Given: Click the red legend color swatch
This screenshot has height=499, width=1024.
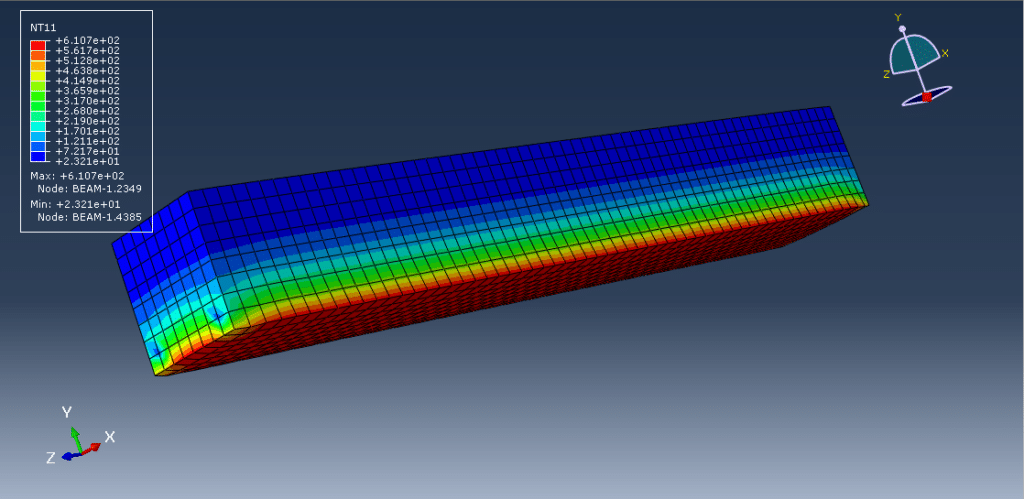Looking at the screenshot, I should click(x=38, y=45).
